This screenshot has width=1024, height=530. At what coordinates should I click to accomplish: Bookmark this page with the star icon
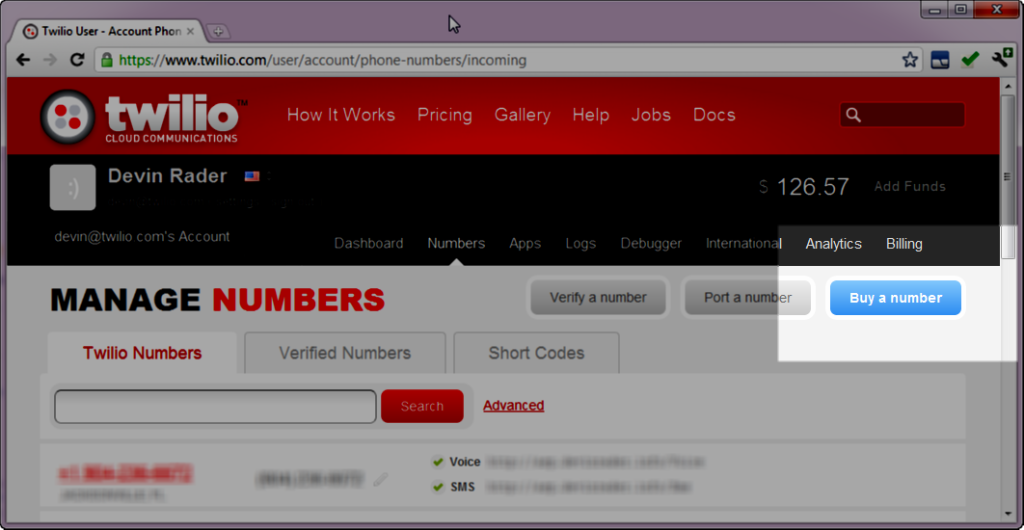tap(910, 60)
